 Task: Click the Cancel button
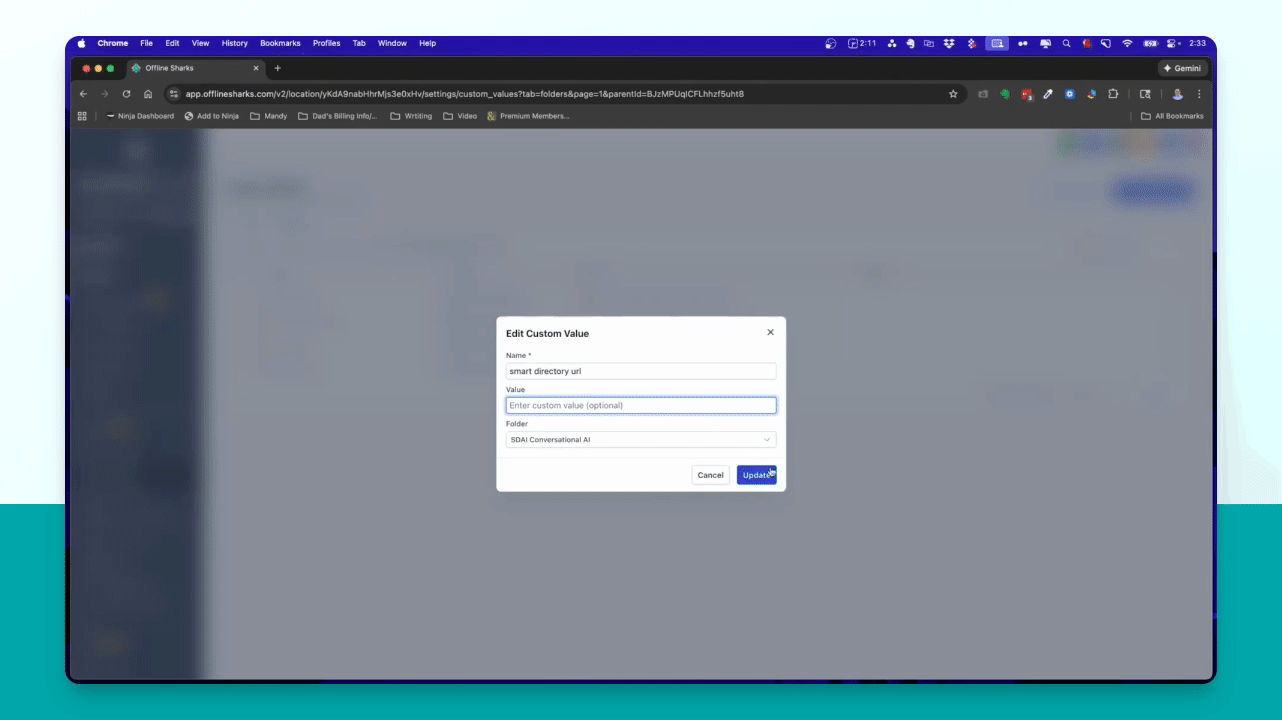coord(711,475)
